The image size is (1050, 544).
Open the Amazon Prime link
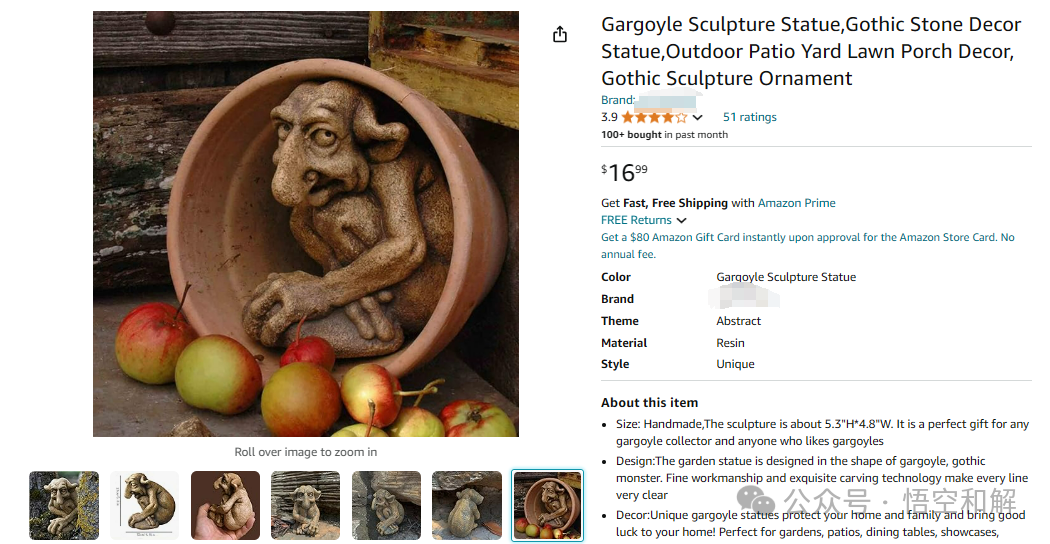pos(796,203)
